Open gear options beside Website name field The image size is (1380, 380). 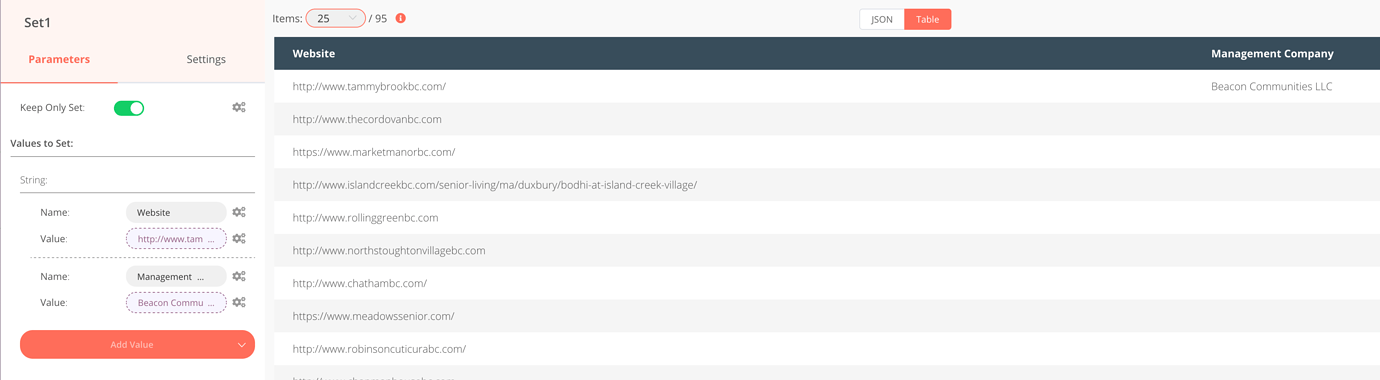pyautogui.click(x=239, y=212)
